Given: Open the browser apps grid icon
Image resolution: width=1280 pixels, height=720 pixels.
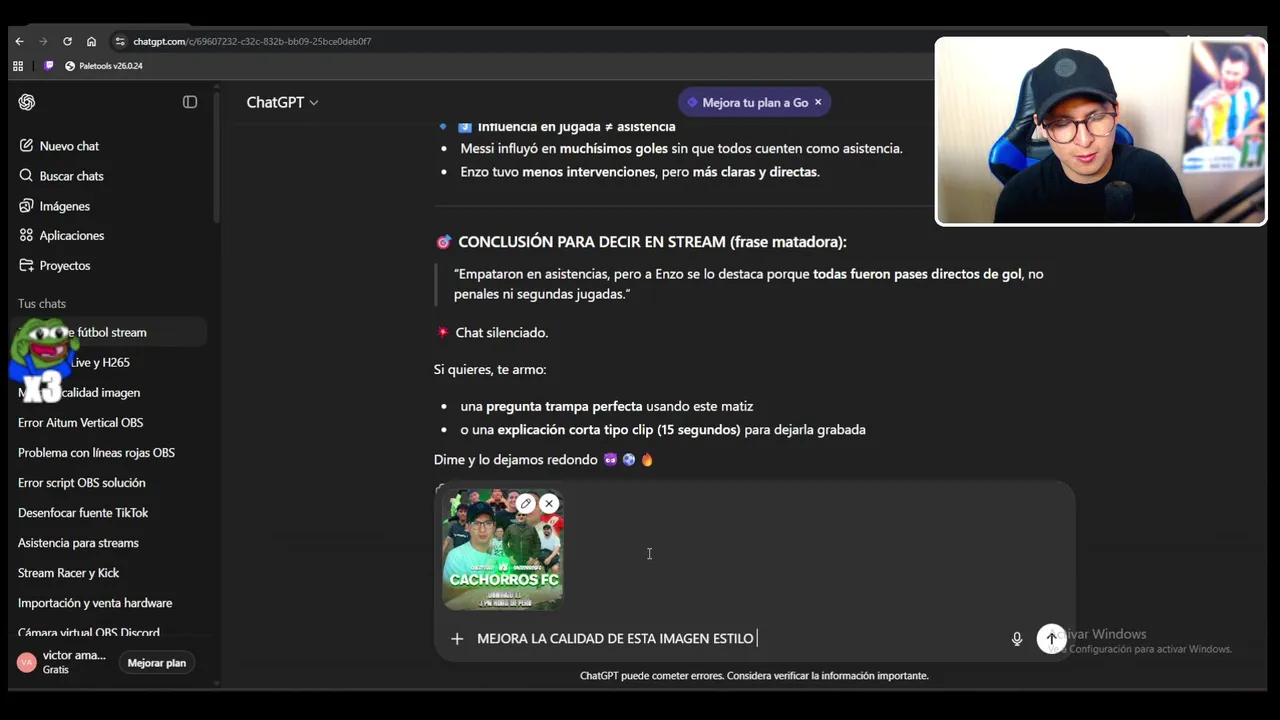Looking at the screenshot, I should tap(18, 66).
